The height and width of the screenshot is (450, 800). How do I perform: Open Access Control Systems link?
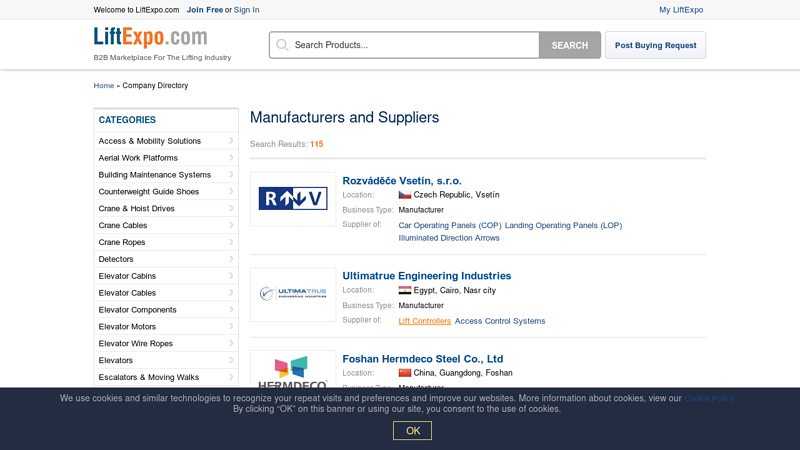pos(500,321)
